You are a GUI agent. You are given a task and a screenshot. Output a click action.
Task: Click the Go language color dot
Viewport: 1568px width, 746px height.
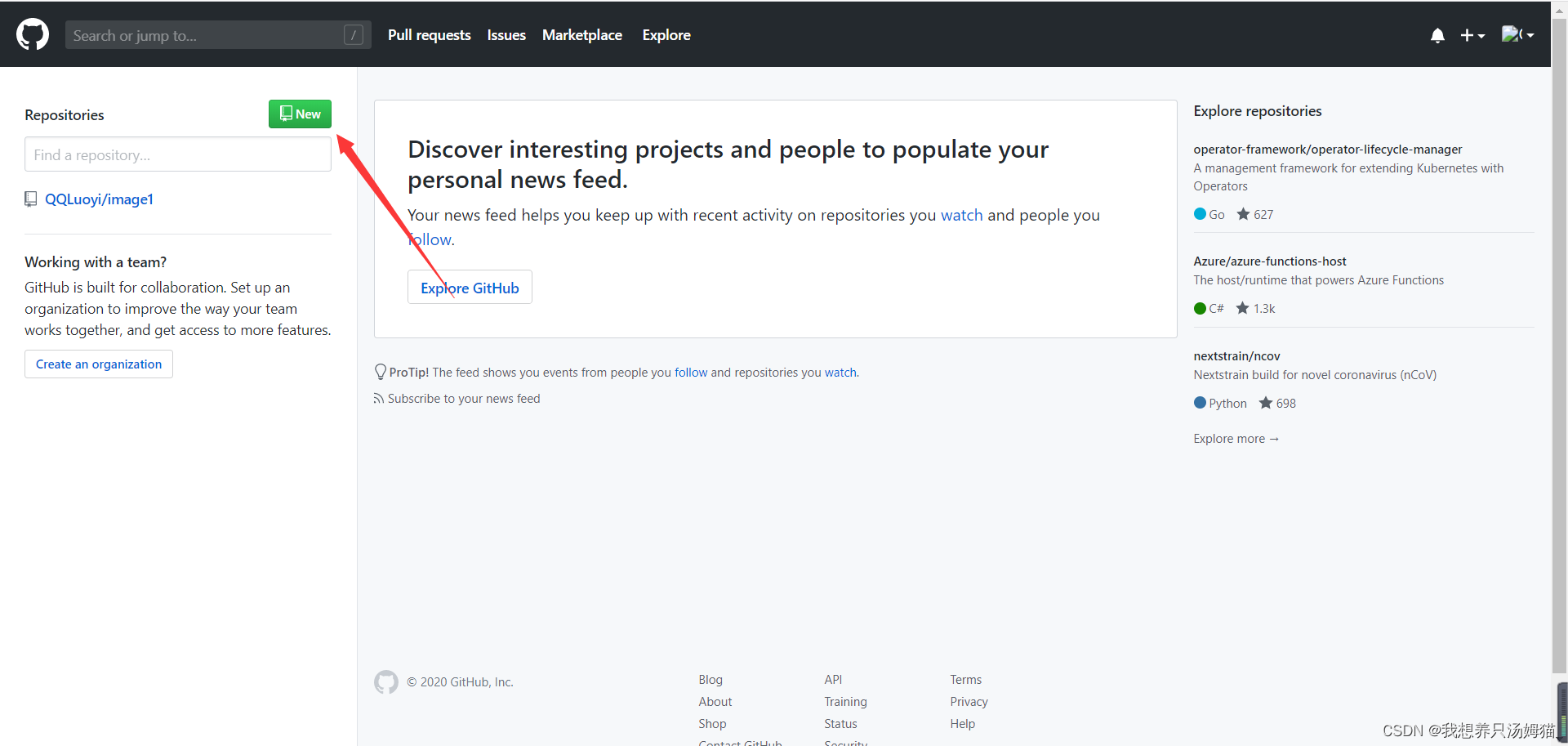(1200, 214)
